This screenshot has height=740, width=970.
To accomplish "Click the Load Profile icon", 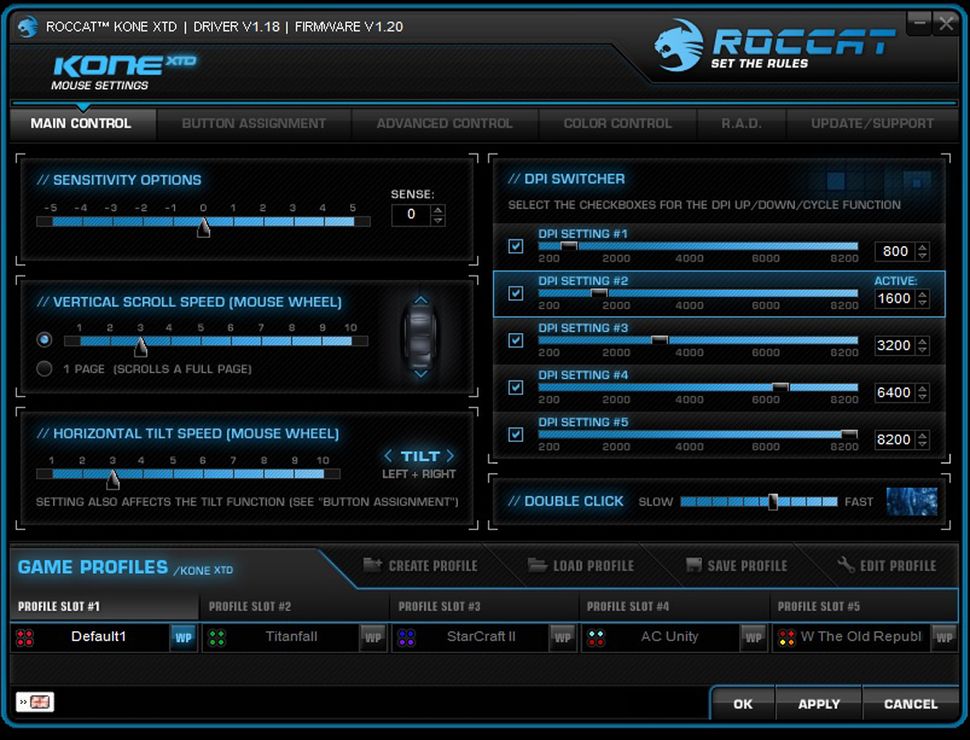I will pyautogui.click(x=540, y=565).
